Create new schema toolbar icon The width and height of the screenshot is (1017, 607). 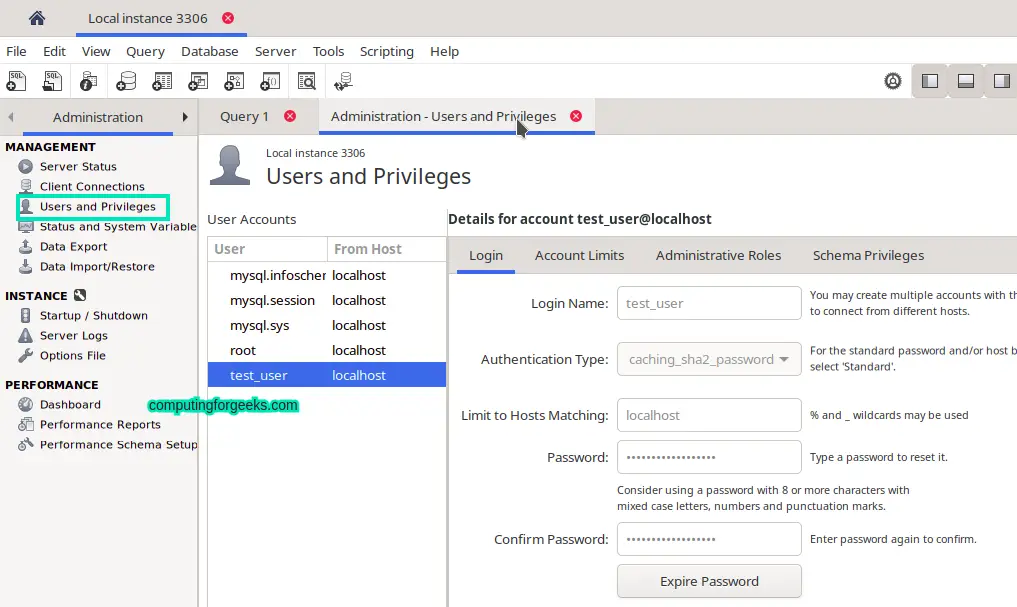click(x=126, y=81)
